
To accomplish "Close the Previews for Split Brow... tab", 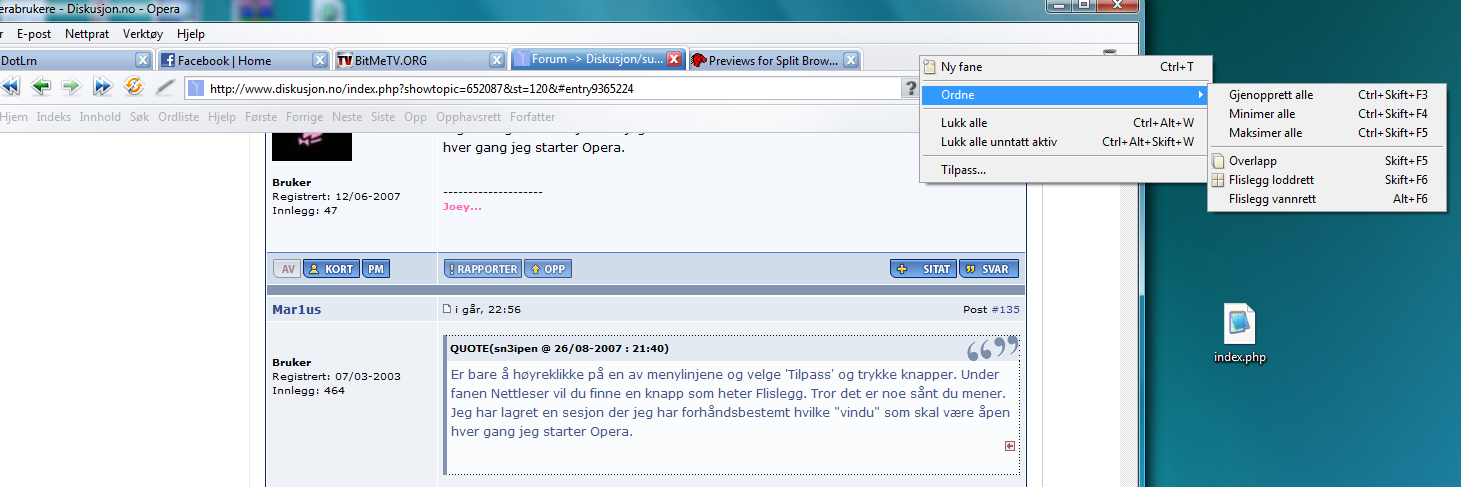I will click(x=850, y=60).
